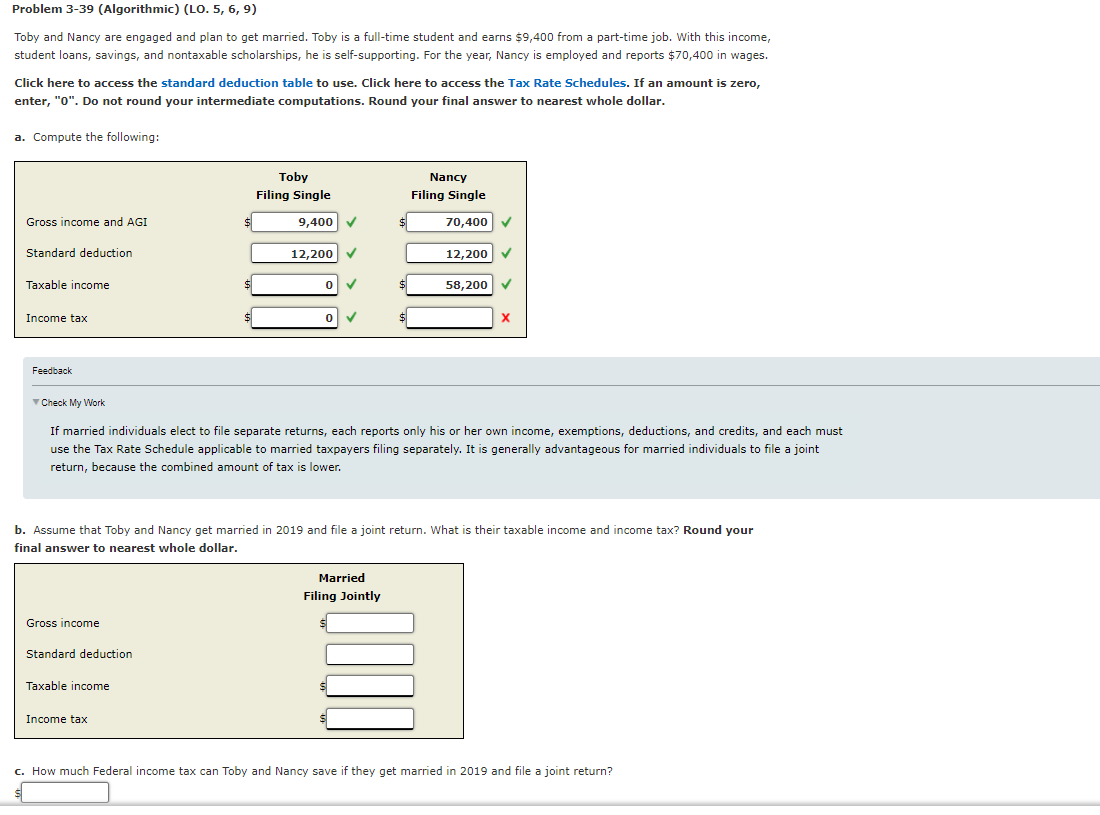The width and height of the screenshot is (1100, 815).
Task: Click red X beside Nancy's income tax
Action: pos(504,317)
